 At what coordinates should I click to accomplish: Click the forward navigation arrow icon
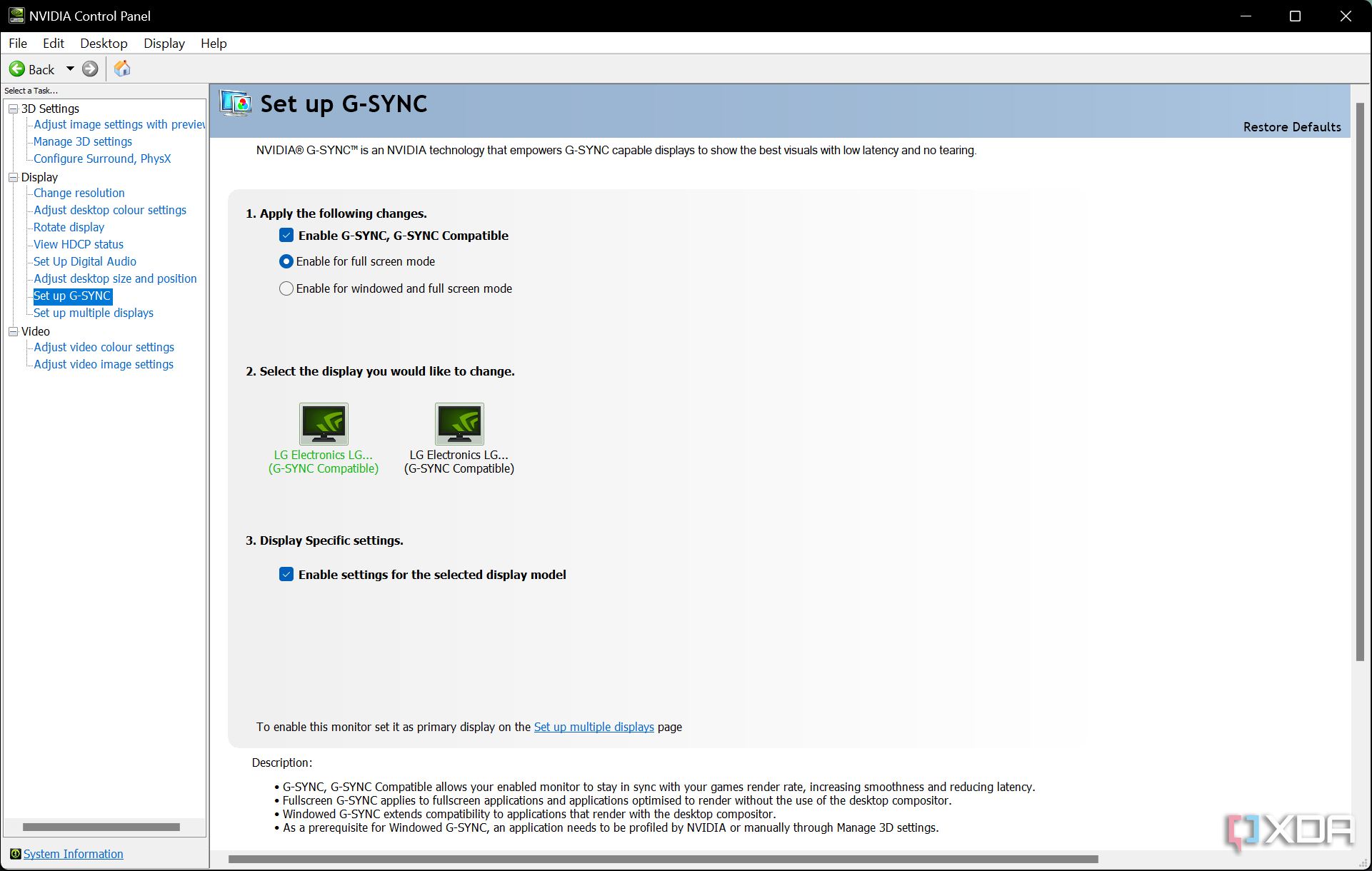[x=91, y=68]
